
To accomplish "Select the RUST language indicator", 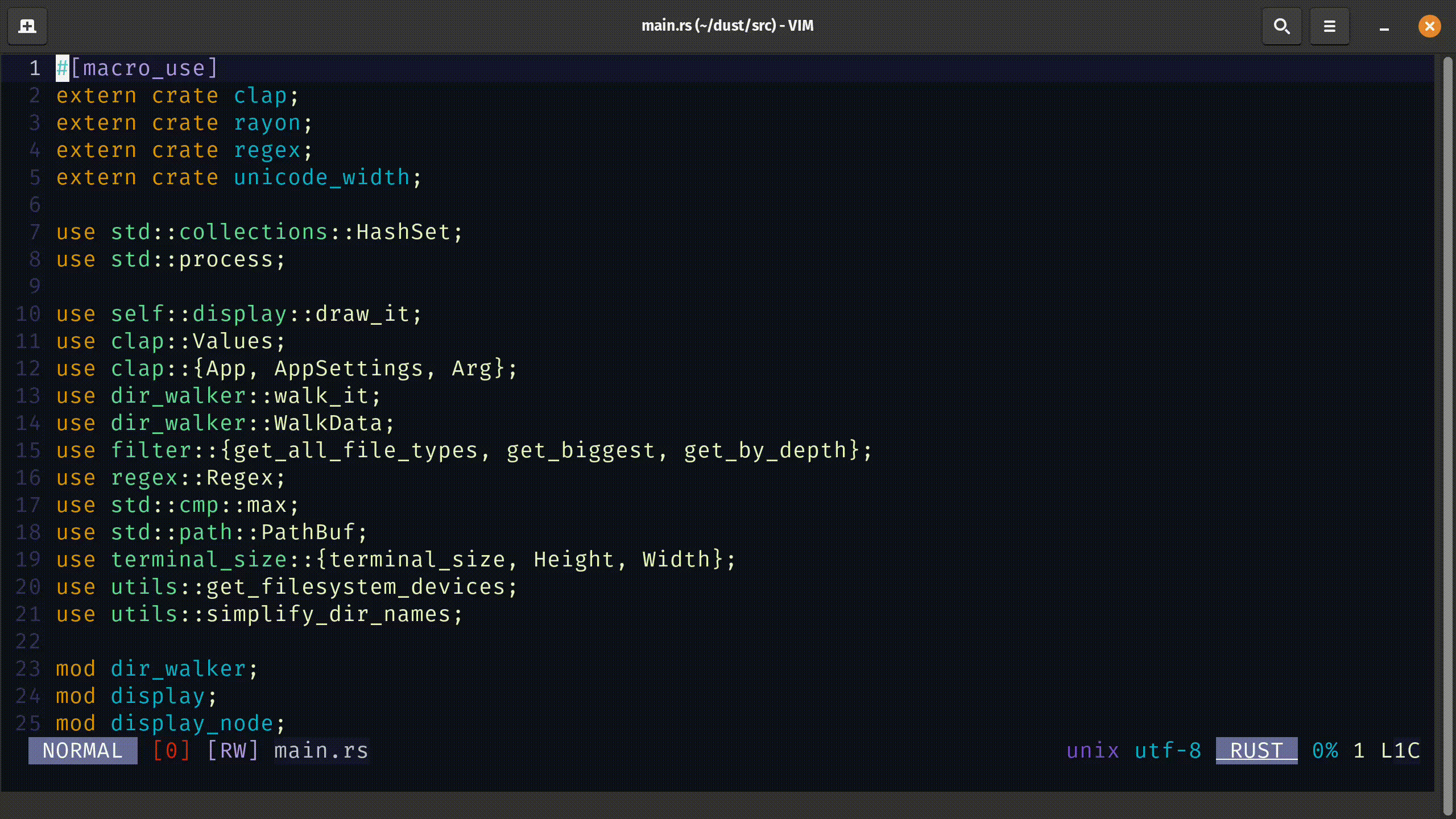I will pyautogui.click(x=1255, y=750).
